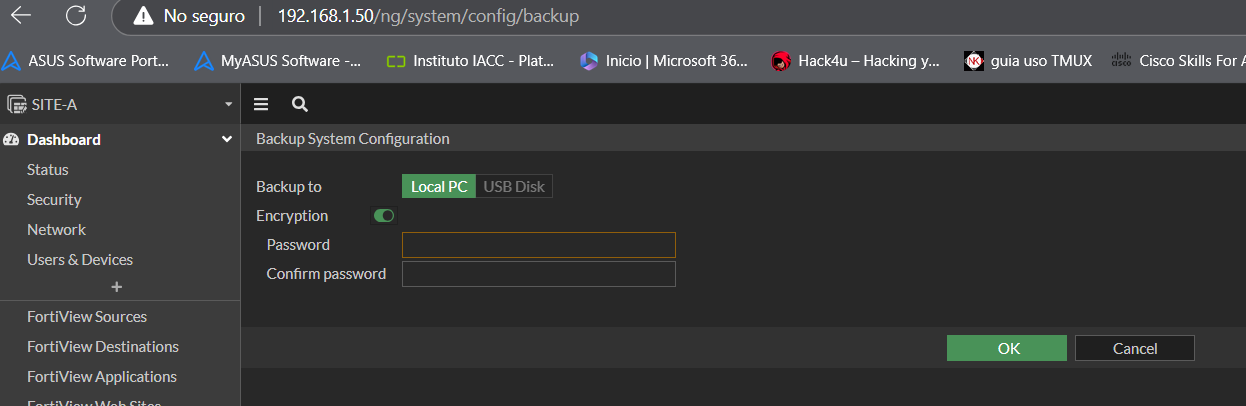Select Local PC backup option
This screenshot has height=406, width=1246.
click(x=439, y=187)
